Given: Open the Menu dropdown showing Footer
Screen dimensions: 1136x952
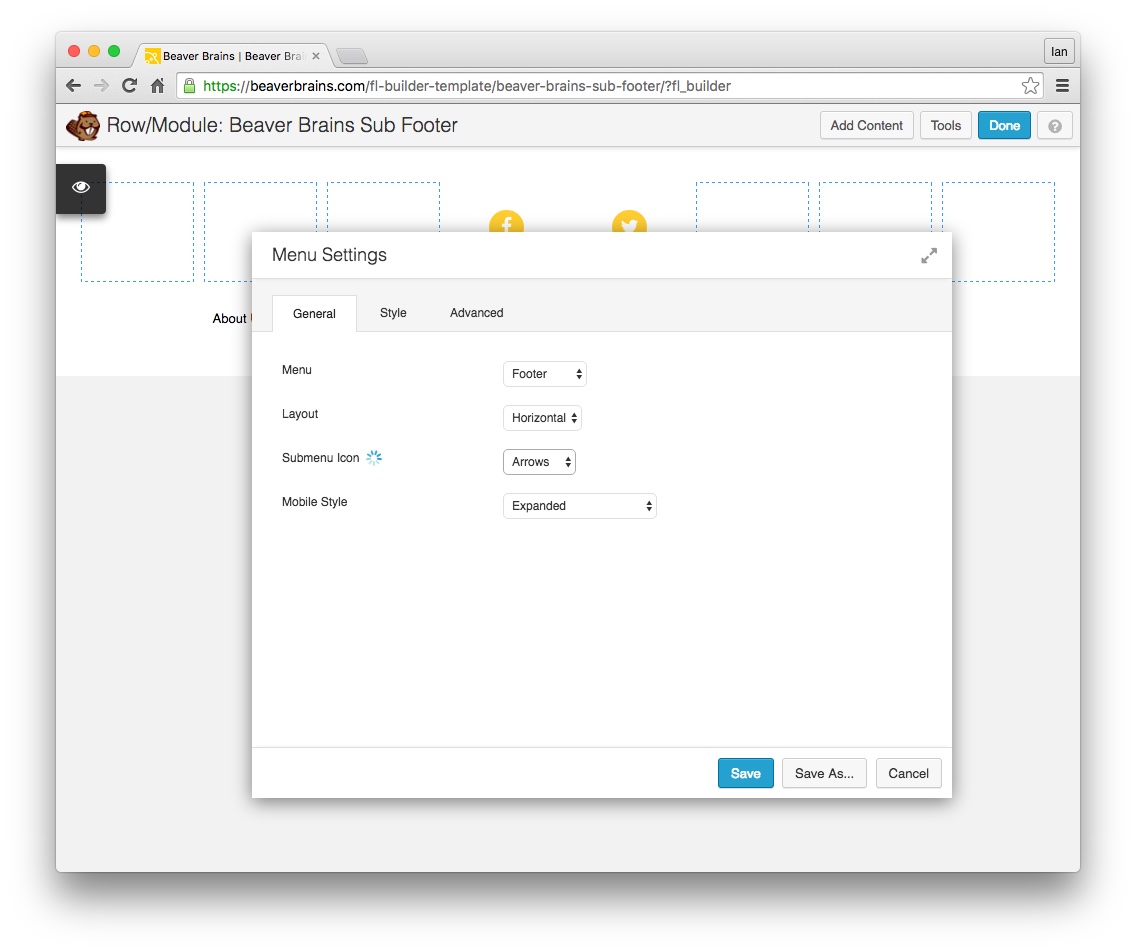Looking at the screenshot, I should (545, 374).
